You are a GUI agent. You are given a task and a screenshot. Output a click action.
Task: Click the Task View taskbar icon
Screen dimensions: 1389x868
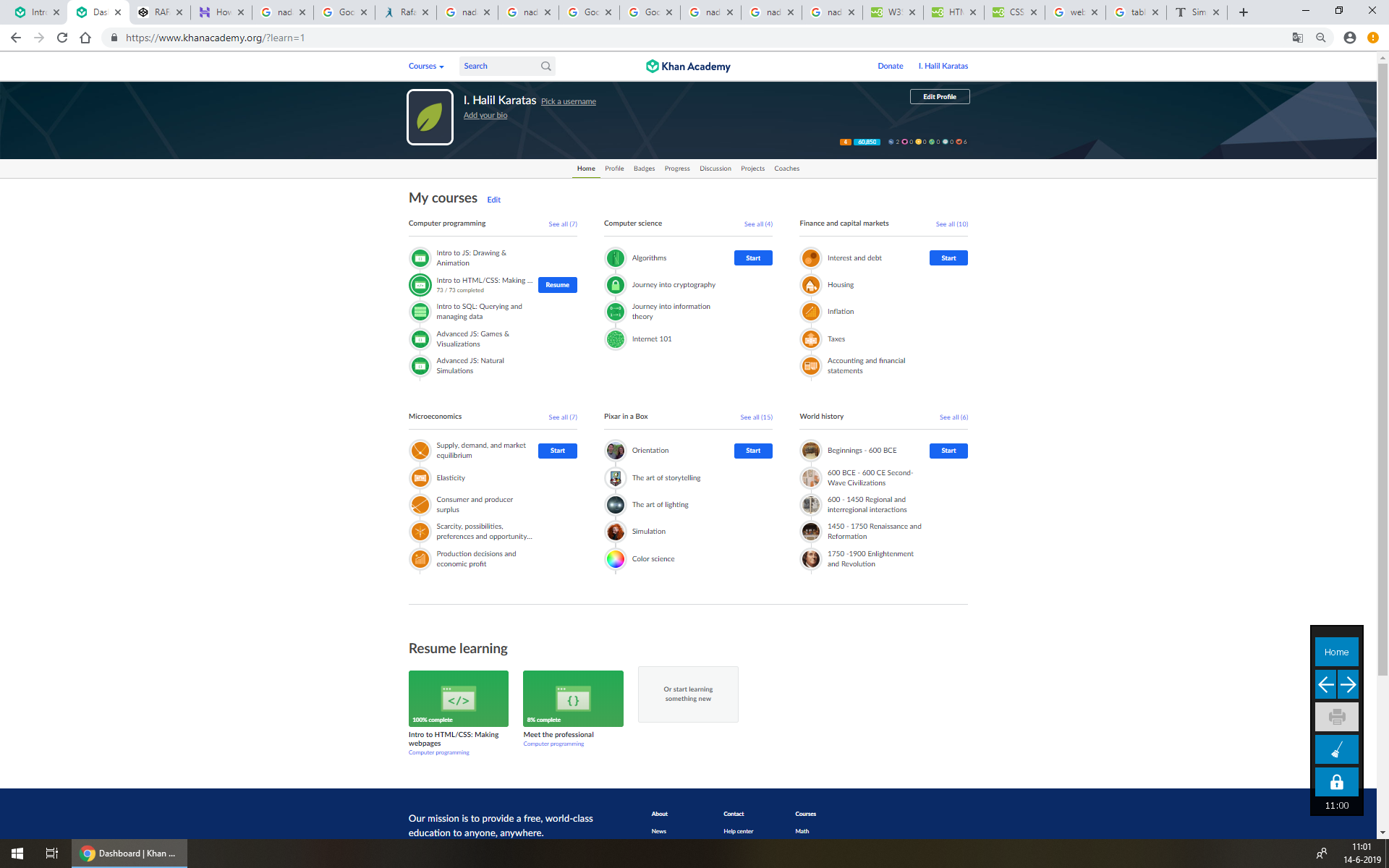click(52, 854)
